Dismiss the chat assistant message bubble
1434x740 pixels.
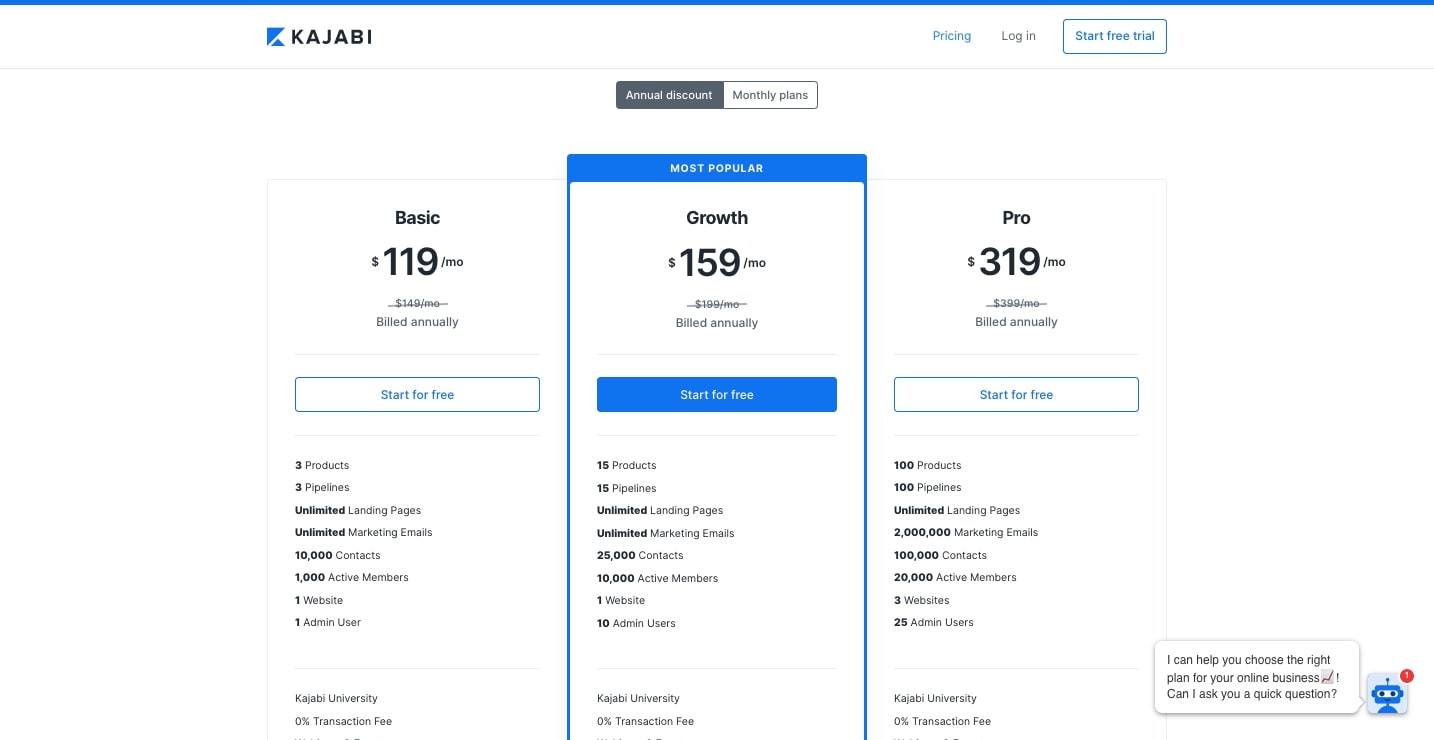(1257, 677)
